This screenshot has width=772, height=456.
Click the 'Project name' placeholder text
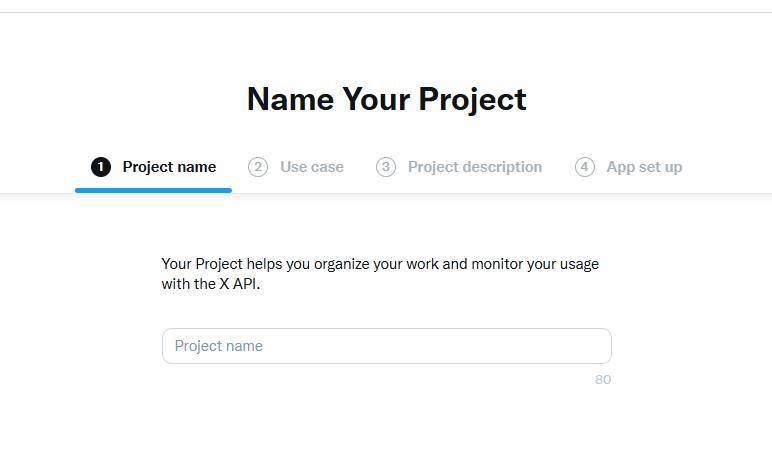click(219, 346)
